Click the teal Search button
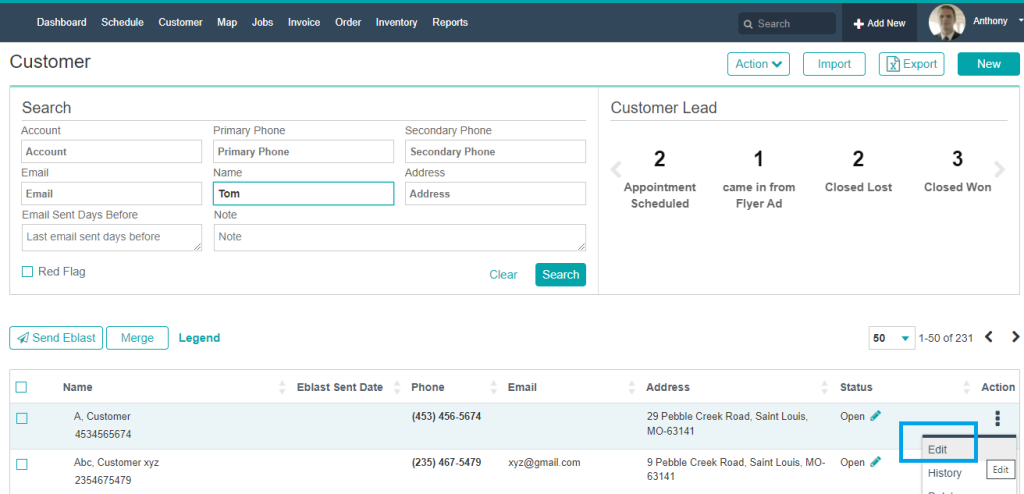 click(x=560, y=275)
